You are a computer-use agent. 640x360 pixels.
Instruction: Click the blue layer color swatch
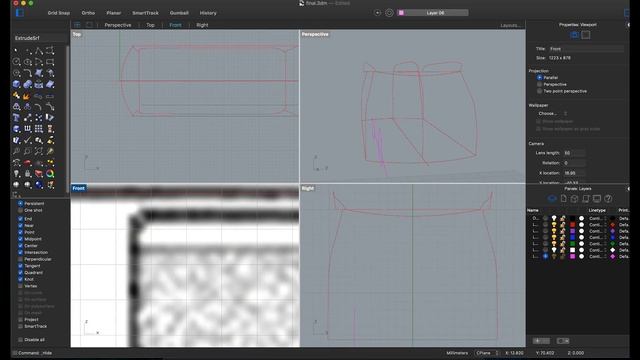coord(572,237)
